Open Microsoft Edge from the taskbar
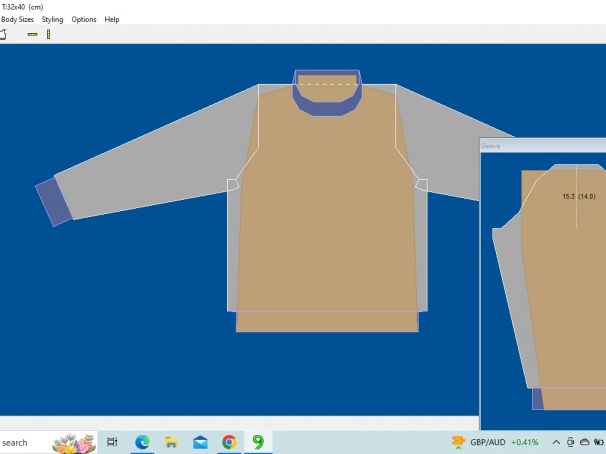This screenshot has height=454, width=606. coord(142,442)
